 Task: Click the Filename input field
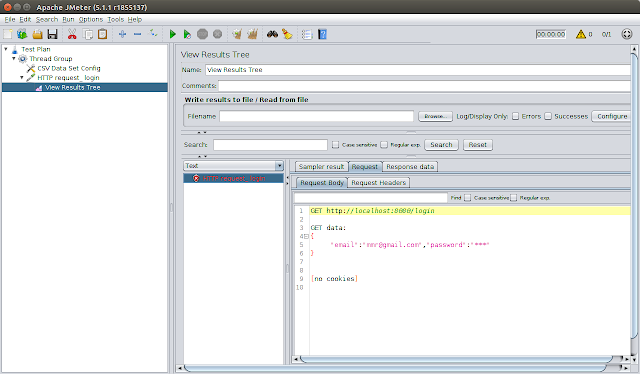(316, 116)
